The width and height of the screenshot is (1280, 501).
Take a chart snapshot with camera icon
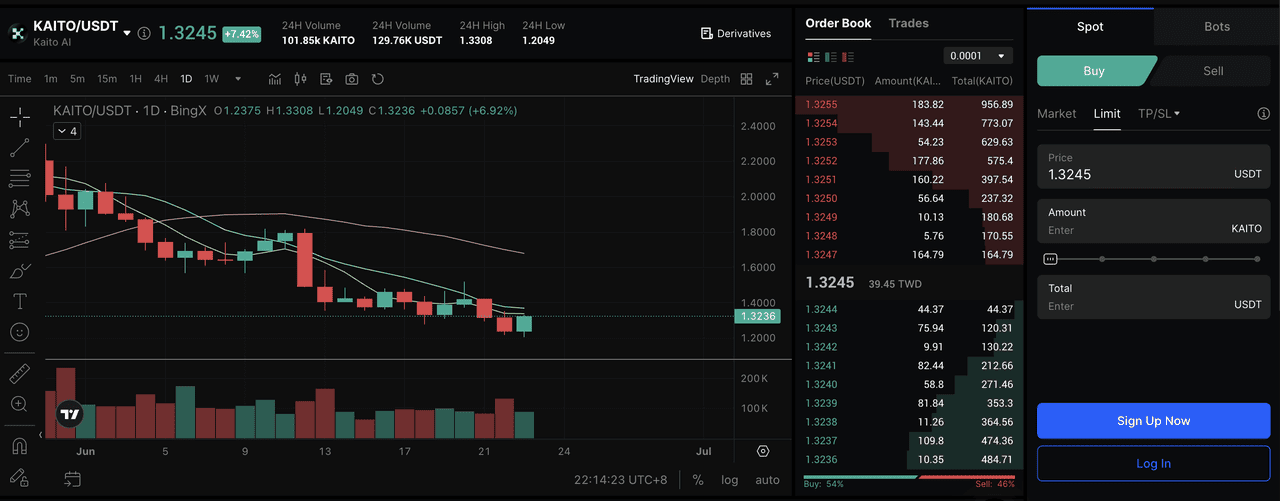pos(352,79)
